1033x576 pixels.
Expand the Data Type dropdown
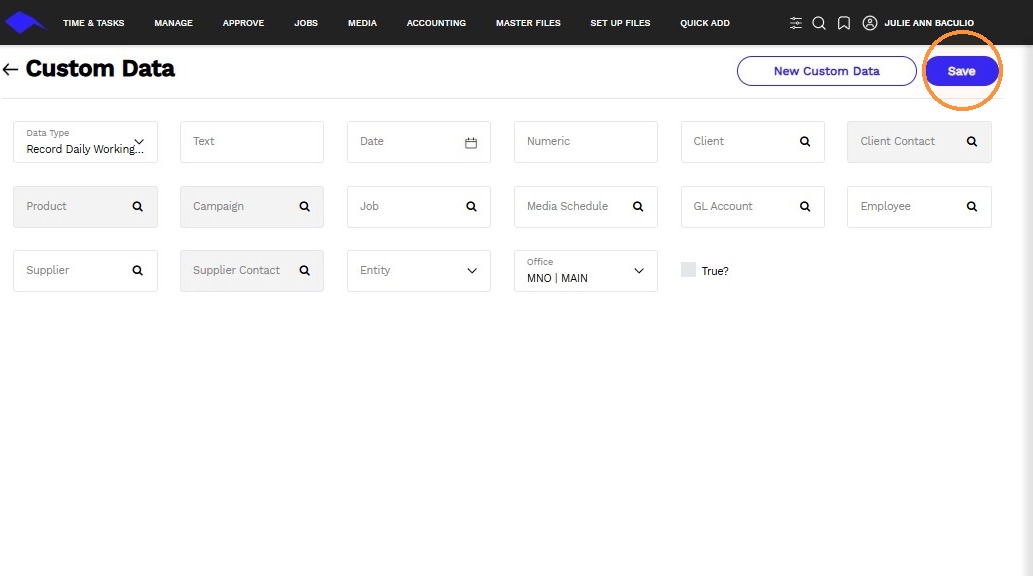[86, 142]
